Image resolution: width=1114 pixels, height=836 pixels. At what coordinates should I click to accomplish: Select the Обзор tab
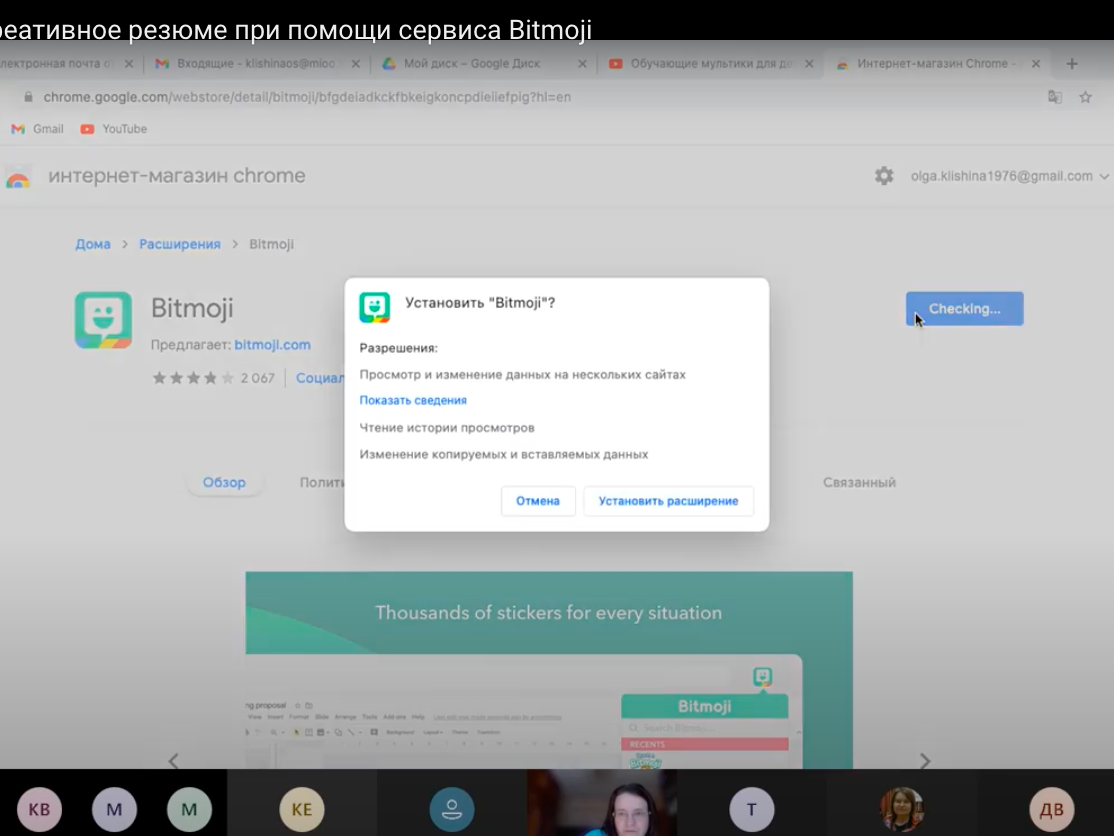pyautogui.click(x=224, y=482)
